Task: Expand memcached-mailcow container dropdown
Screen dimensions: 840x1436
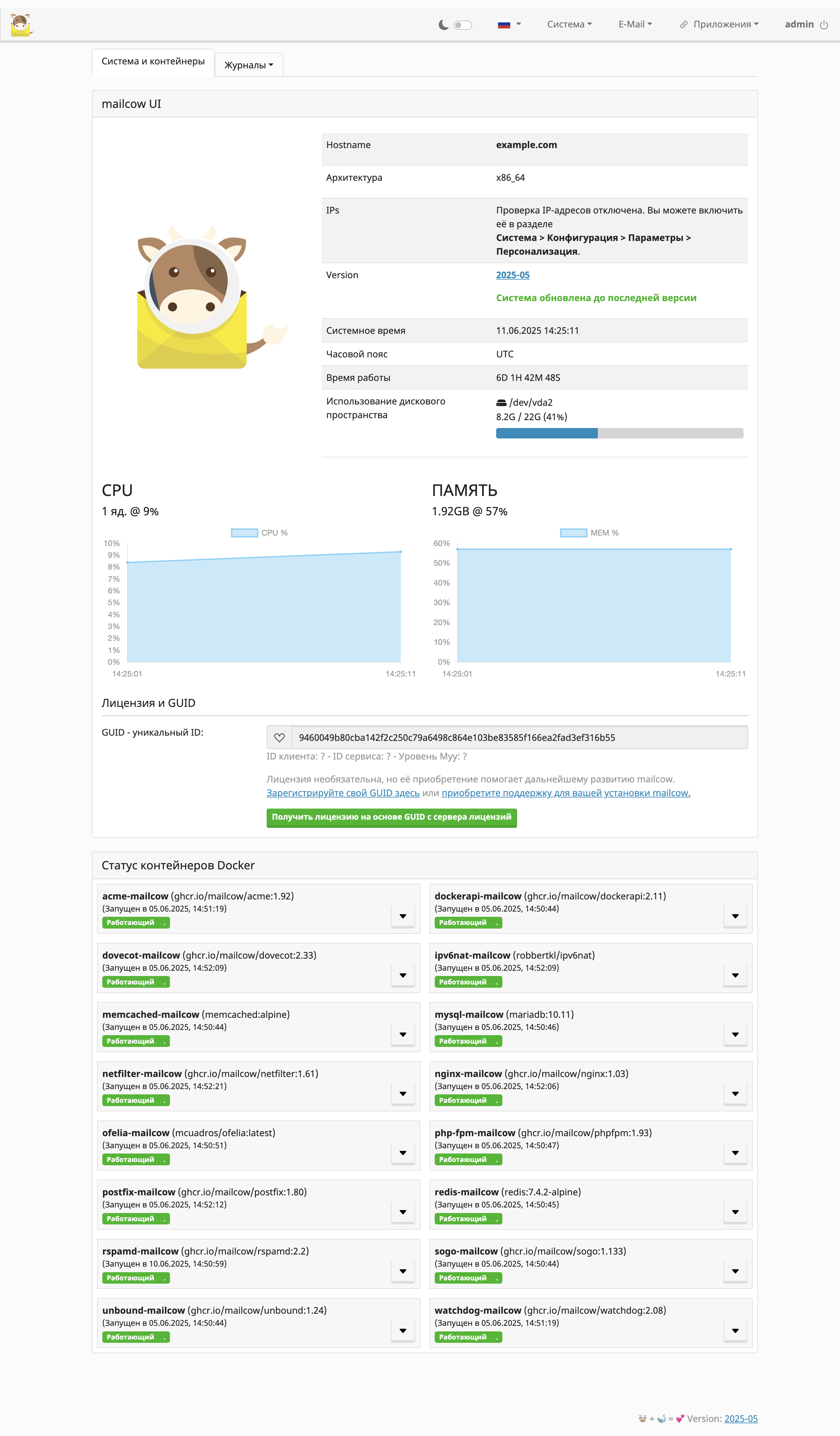Action: tap(403, 1035)
